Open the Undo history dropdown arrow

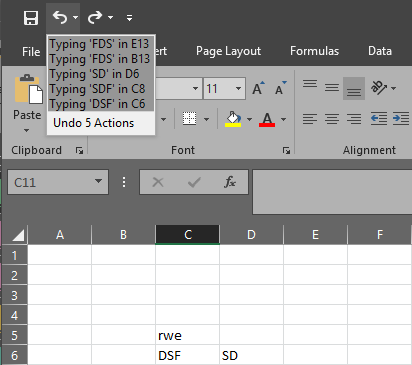point(76,17)
